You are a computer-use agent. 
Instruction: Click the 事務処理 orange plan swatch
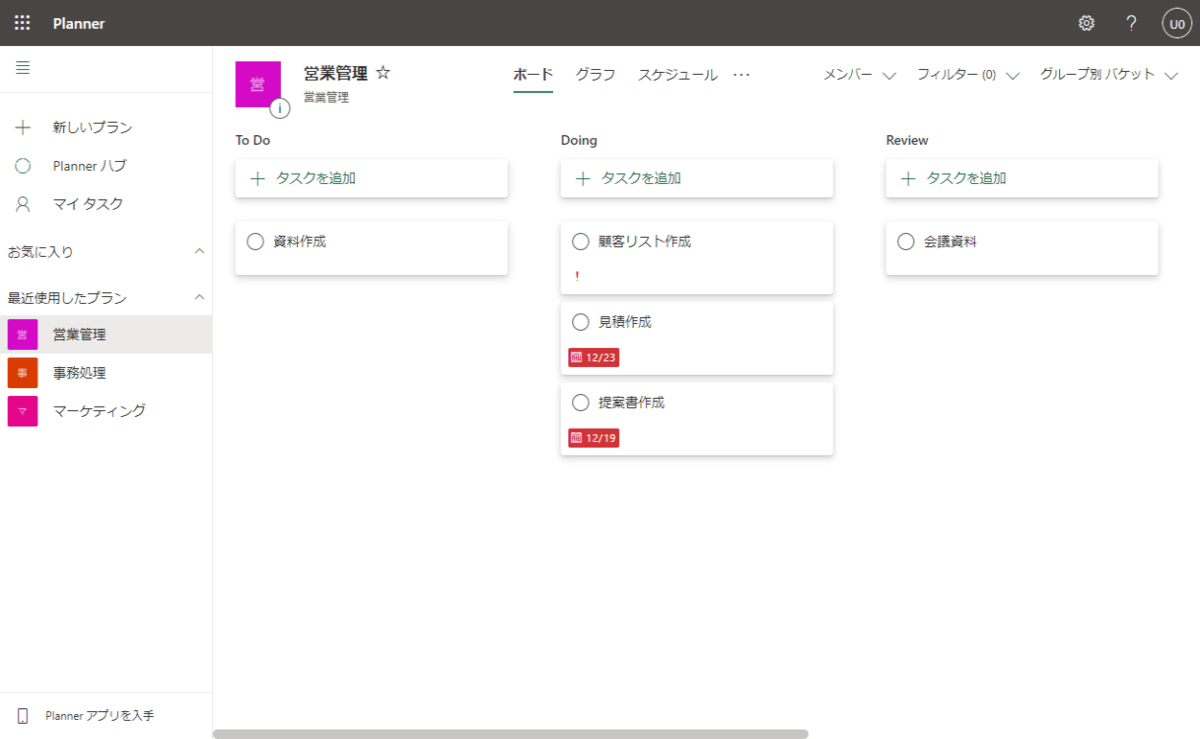[22, 373]
